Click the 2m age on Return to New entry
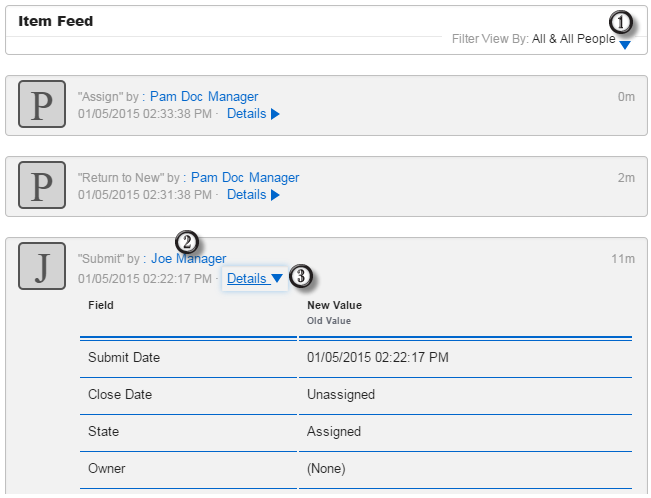Screen dimensions: 651x498 626,178
